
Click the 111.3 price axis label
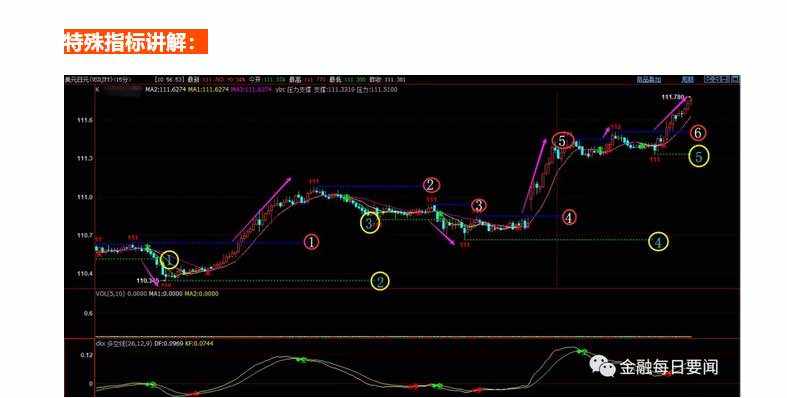click(85, 159)
